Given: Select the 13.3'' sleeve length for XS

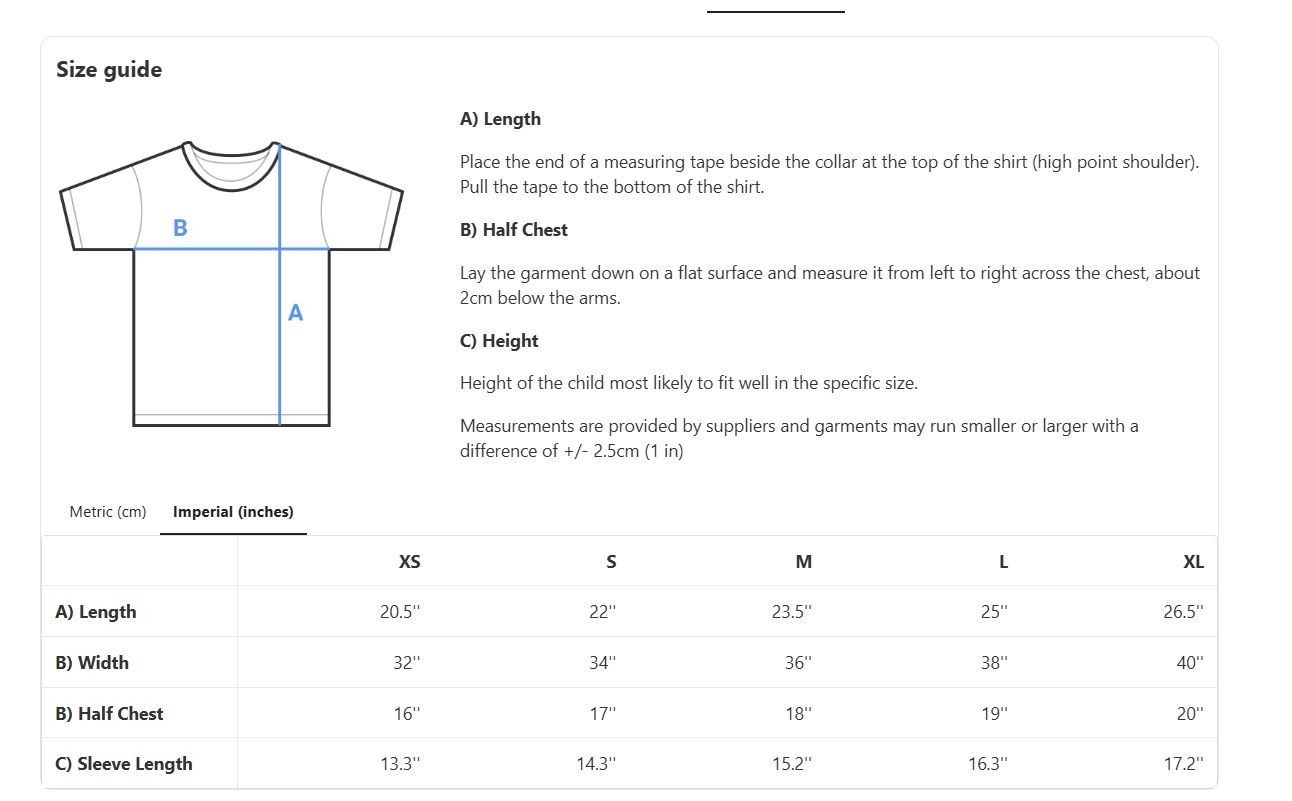Looking at the screenshot, I should coord(400,764).
